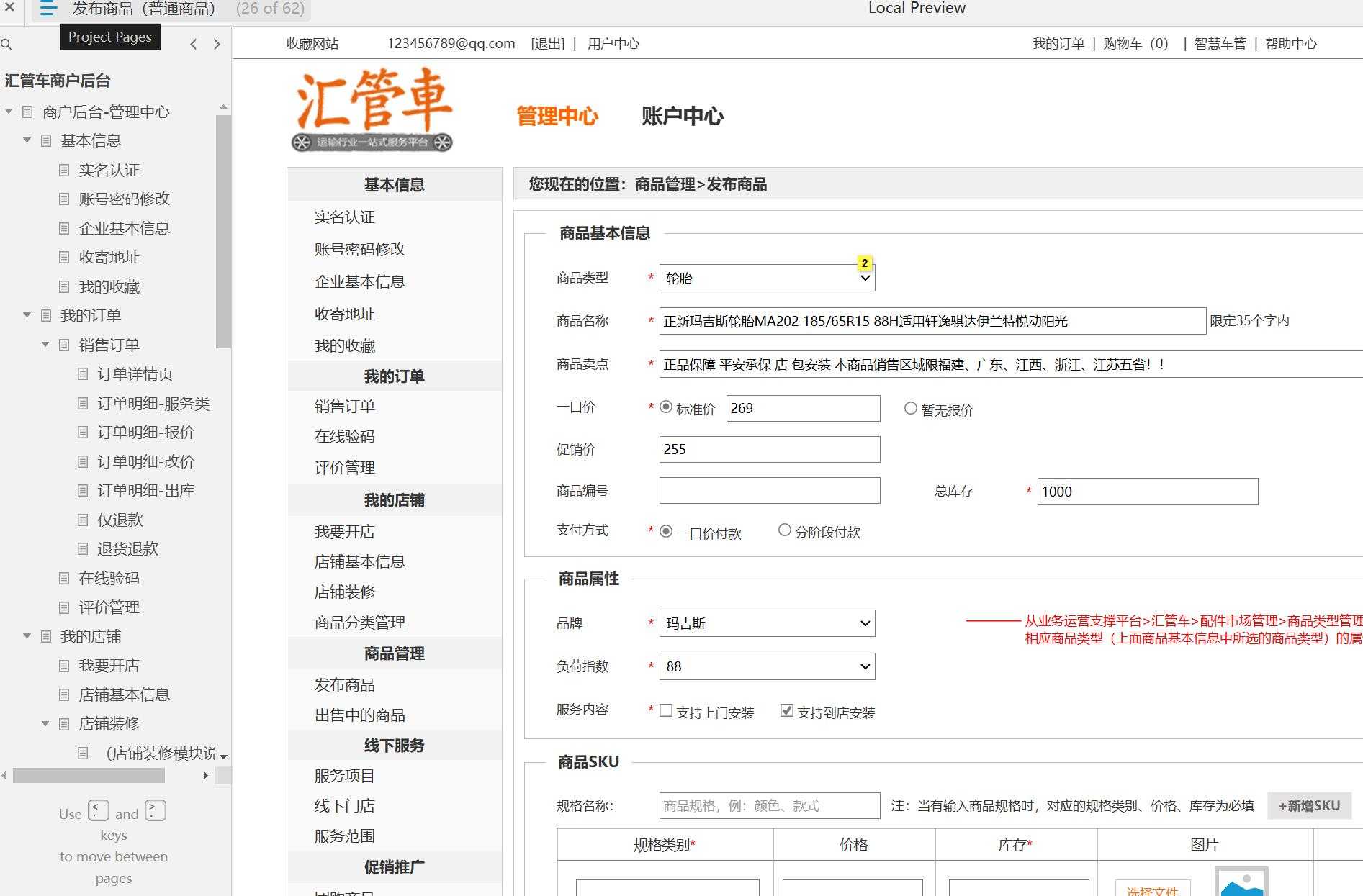Click the [退出] logout link

[548, 44]
